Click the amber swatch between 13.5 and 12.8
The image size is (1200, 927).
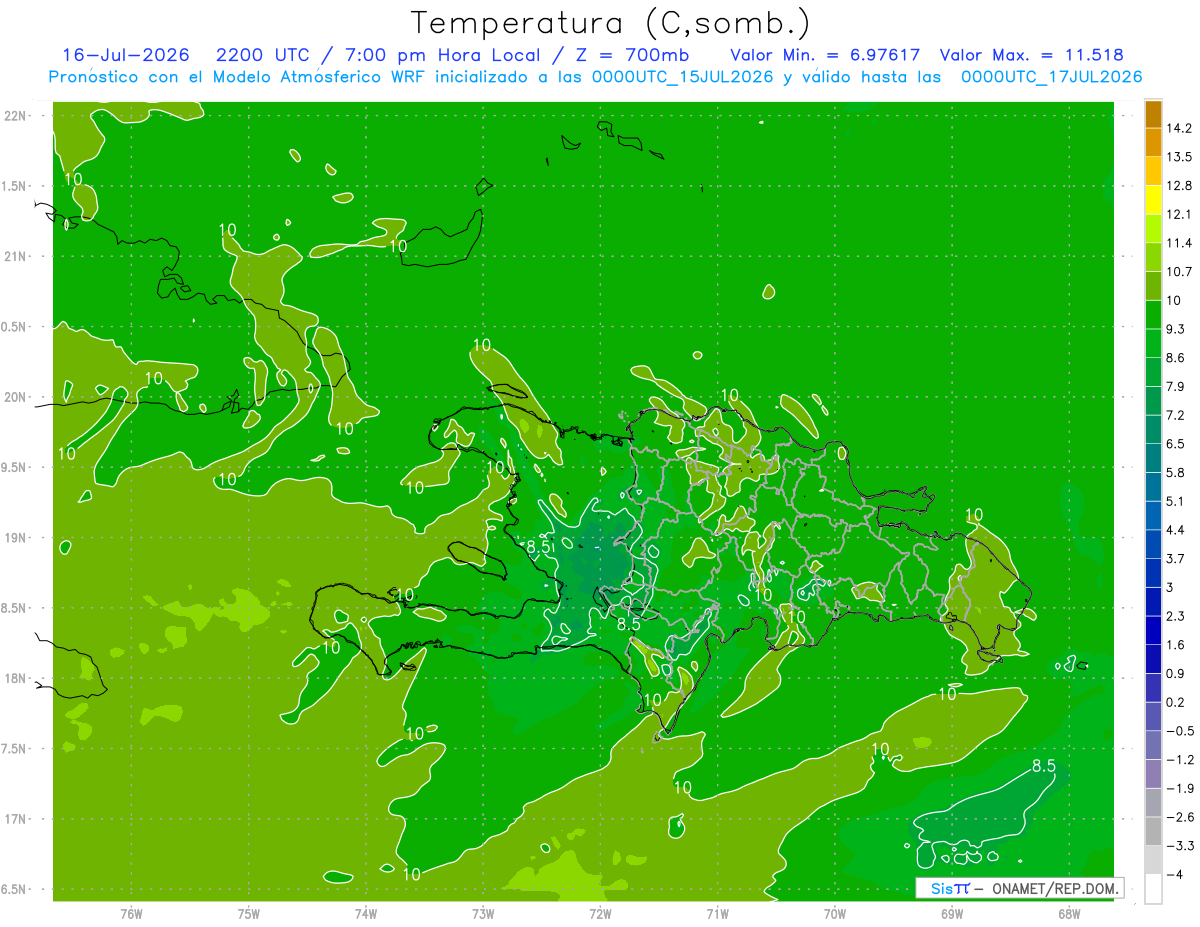pos(1153,171)
